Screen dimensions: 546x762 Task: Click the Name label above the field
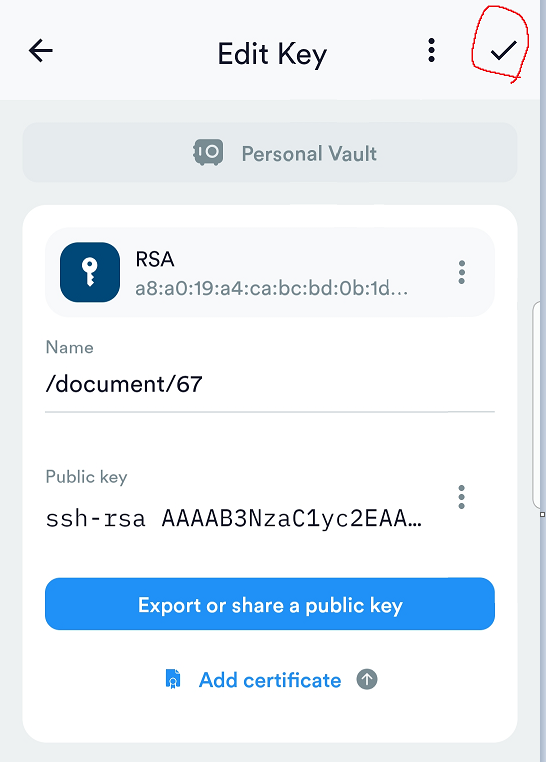click(x=69, y=347)
